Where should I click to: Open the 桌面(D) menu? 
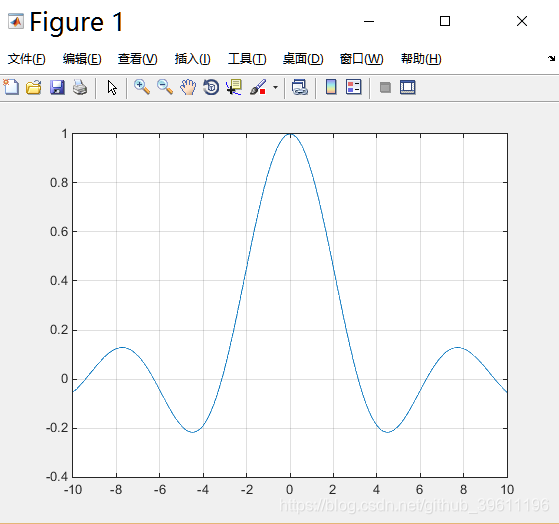click(303, 59)
